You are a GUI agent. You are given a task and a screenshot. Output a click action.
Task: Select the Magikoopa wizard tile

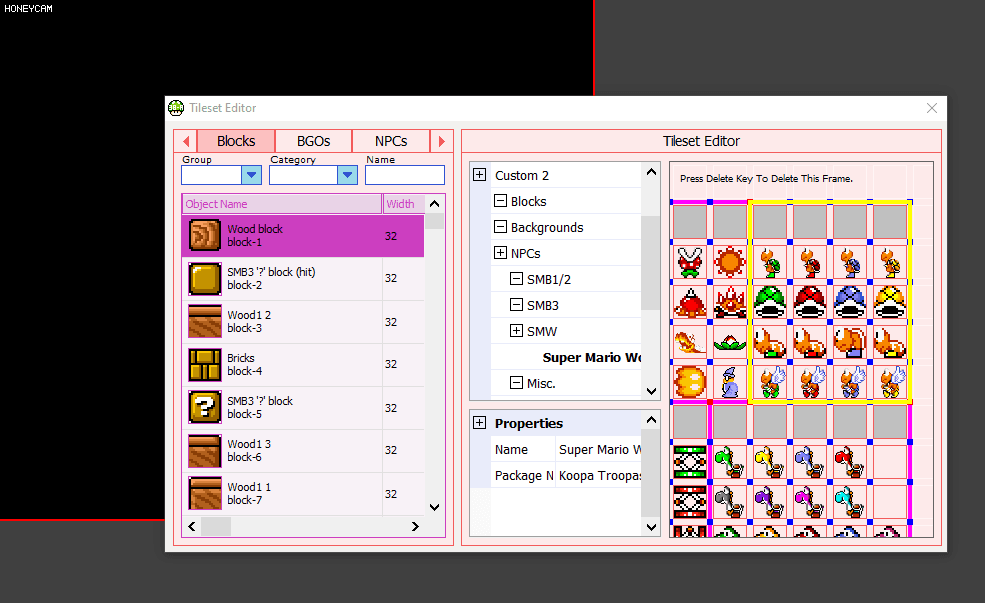point(730,383)
